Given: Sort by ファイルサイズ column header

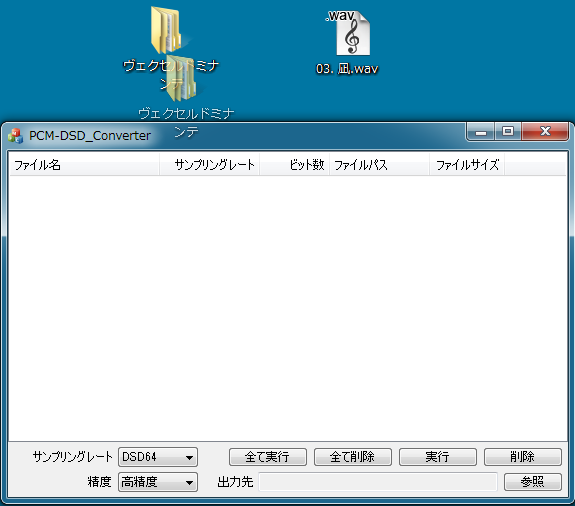Looking at the screenshot, I should pos(467,165).
